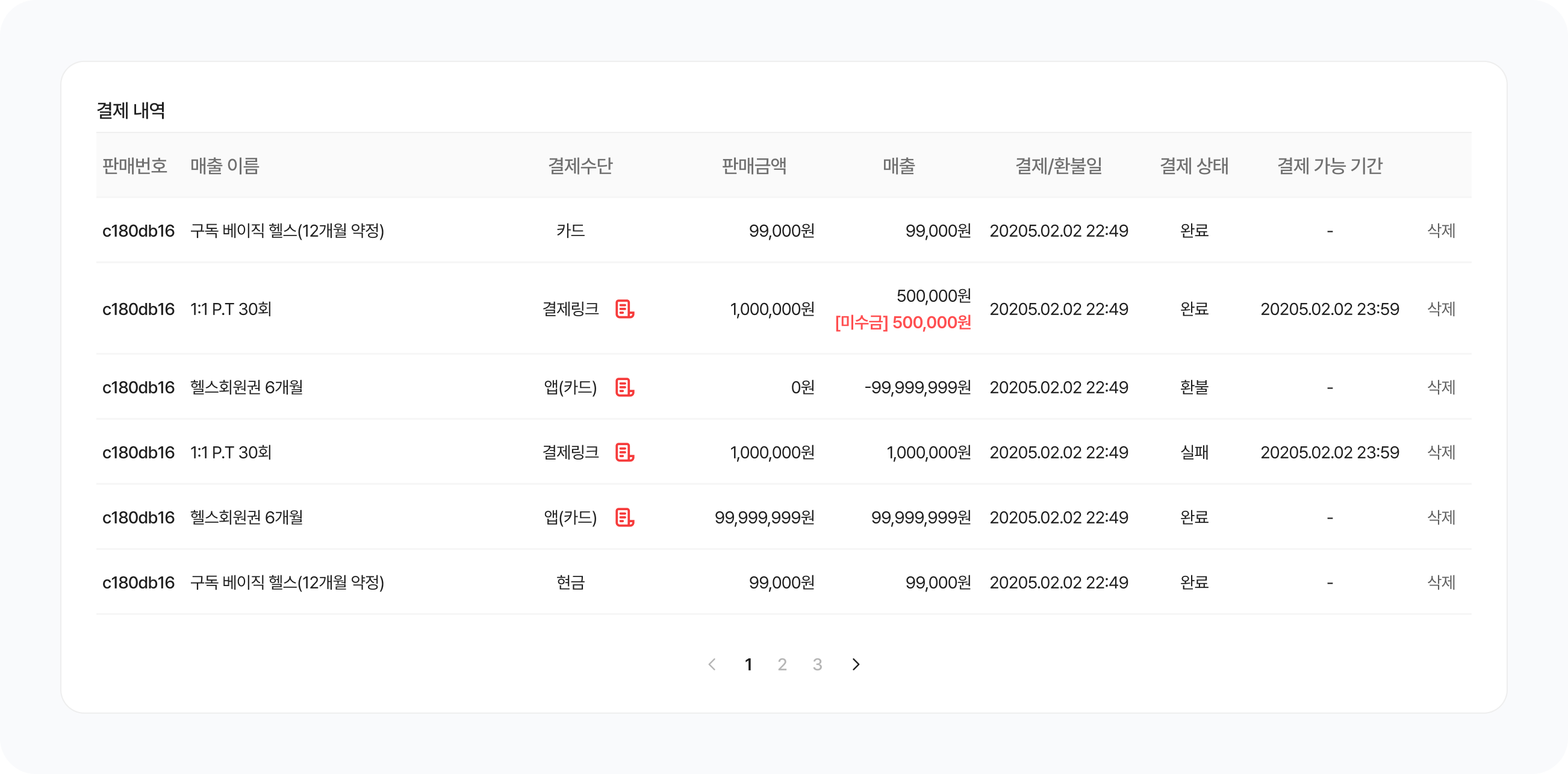Viewport: 1568px width, 774px height.
Task: Go to the previous page with left chevron
Action: point(712,664)
